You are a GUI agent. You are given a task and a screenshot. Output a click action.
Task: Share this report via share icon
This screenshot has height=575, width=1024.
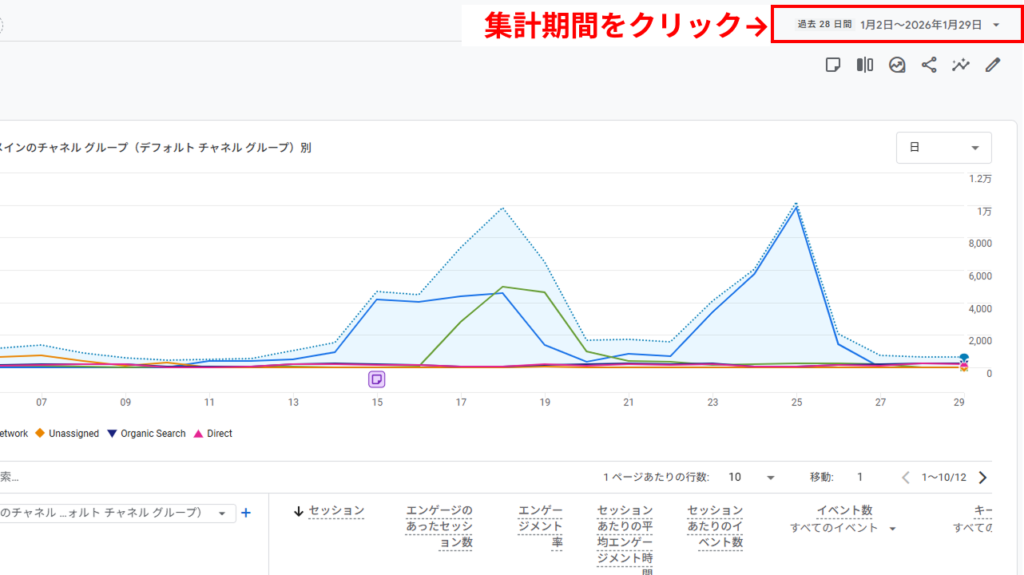(x=929, y=65)
